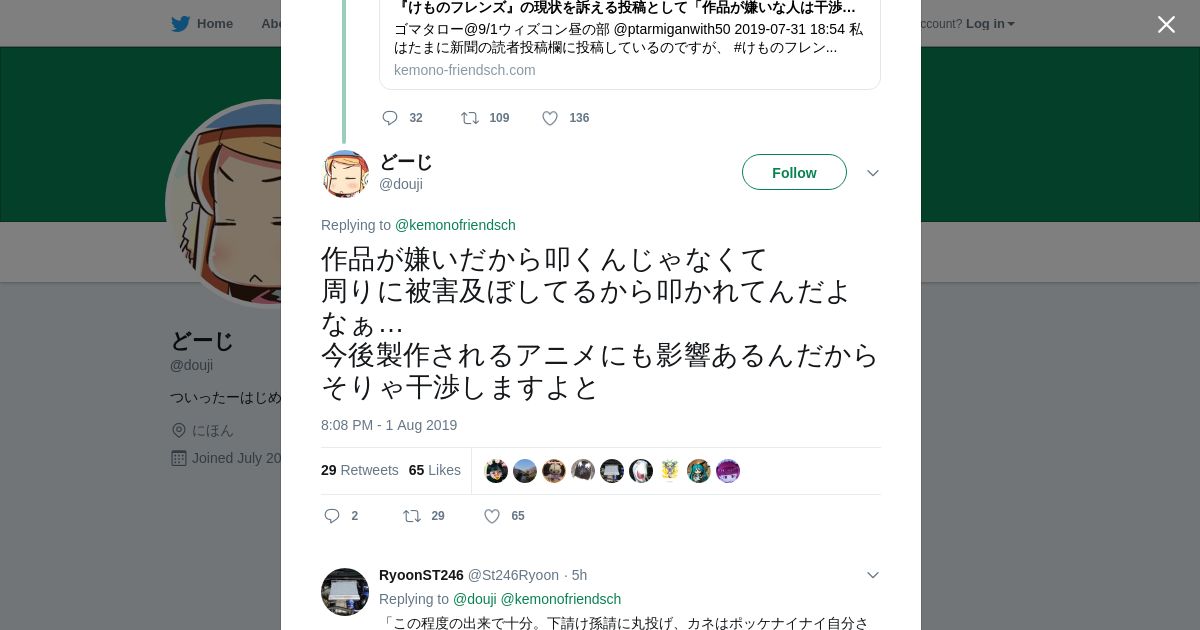
Task: Retweet the main どーじ tweet
Action: pyautogui.click(x=412, y=516)
